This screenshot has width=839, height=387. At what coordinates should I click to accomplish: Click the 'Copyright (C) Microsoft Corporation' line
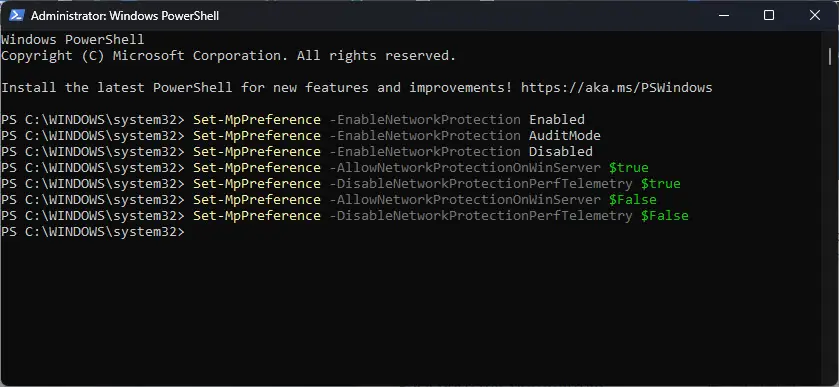click(228, 56)
